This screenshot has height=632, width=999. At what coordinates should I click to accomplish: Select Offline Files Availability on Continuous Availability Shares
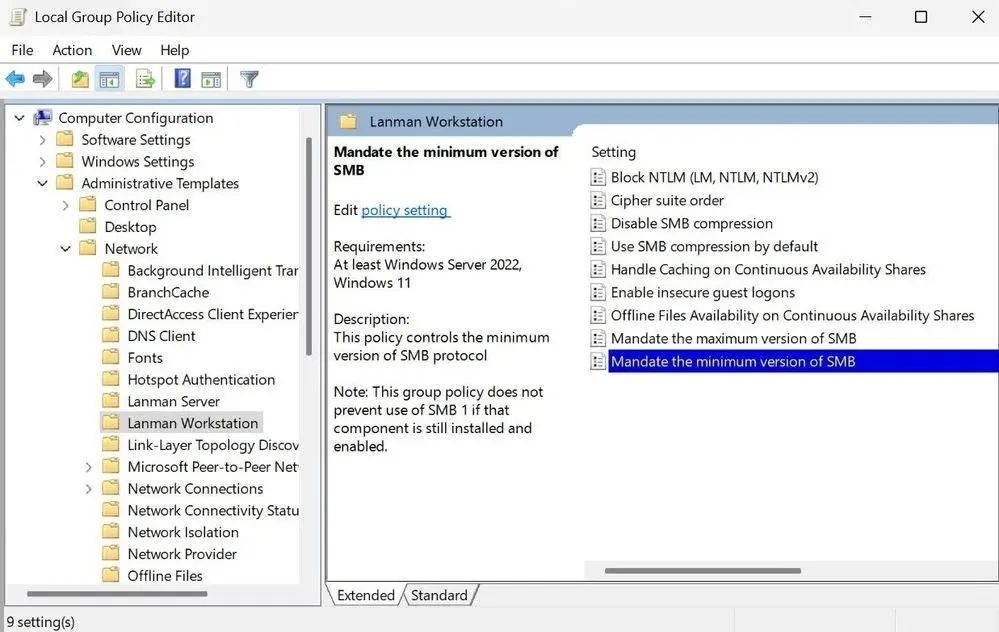(x=792, y=315)
